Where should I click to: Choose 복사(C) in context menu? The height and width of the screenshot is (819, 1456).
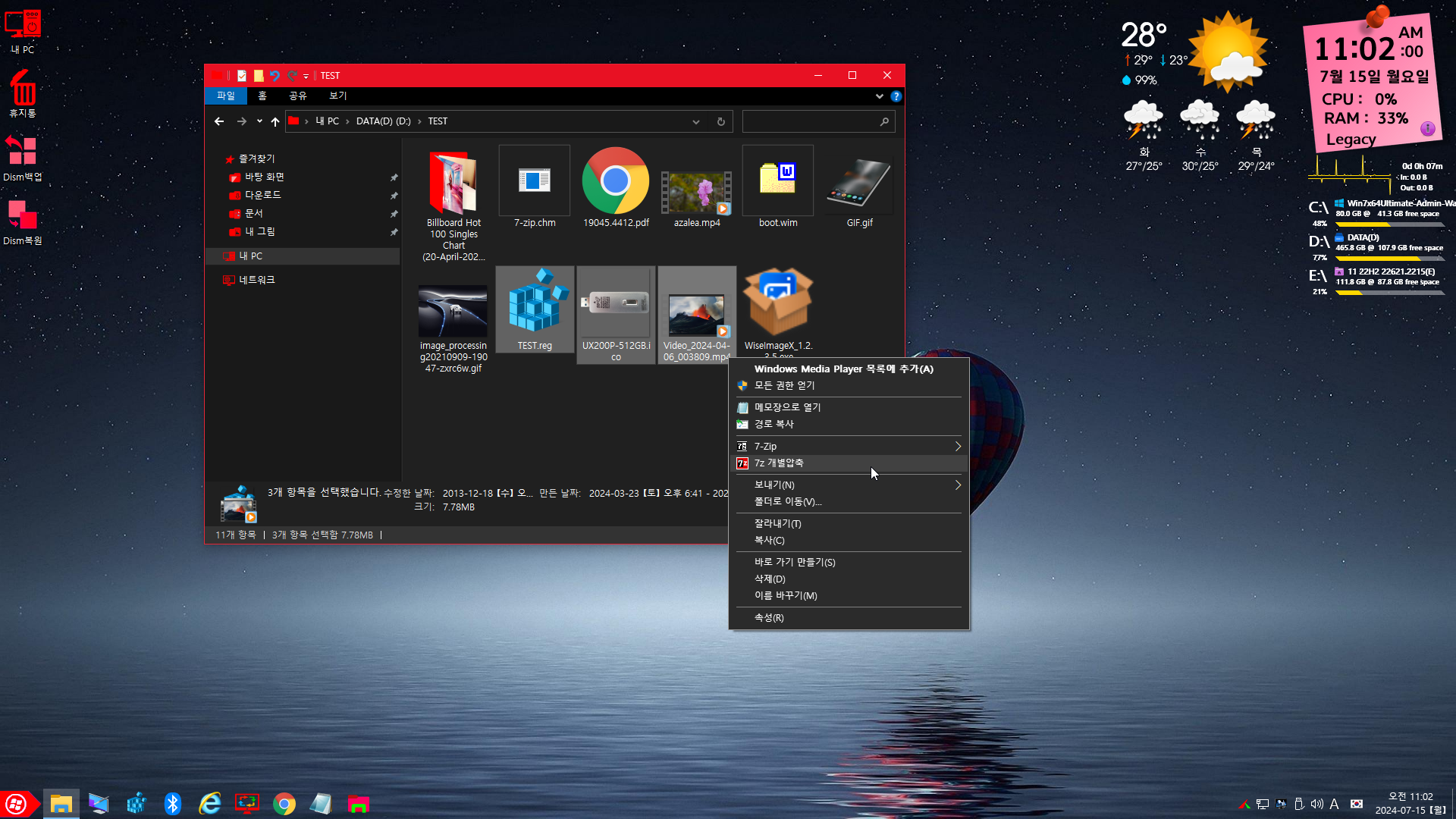point(849,541)
